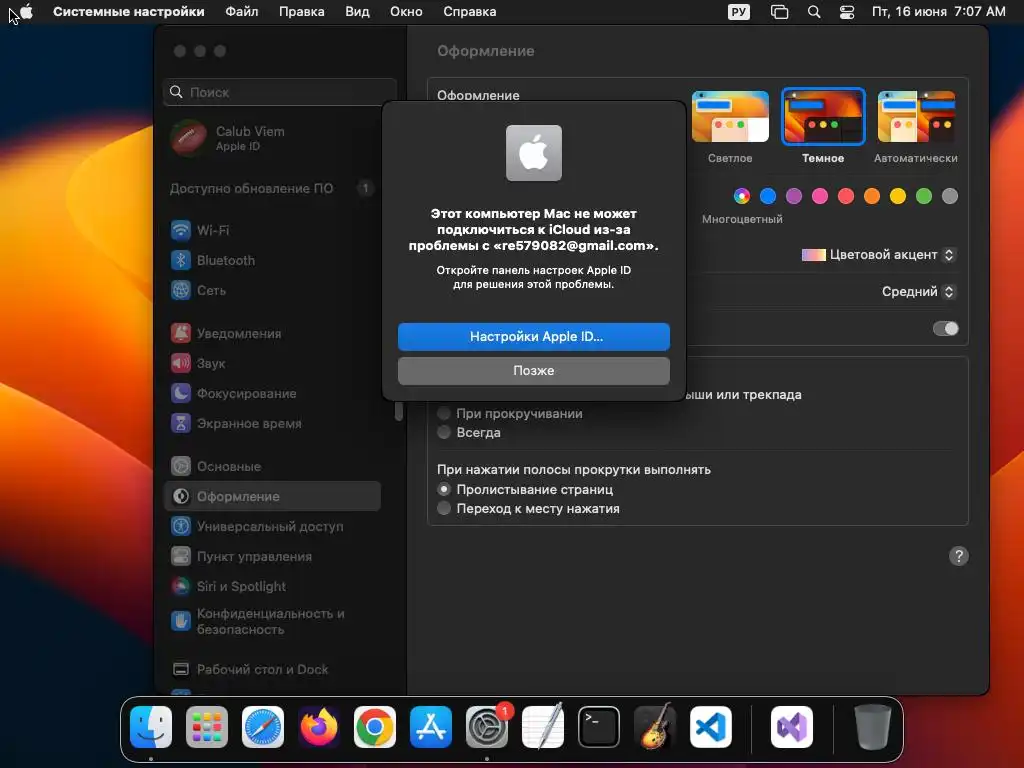Select Сеть network item

coord(272,290)
